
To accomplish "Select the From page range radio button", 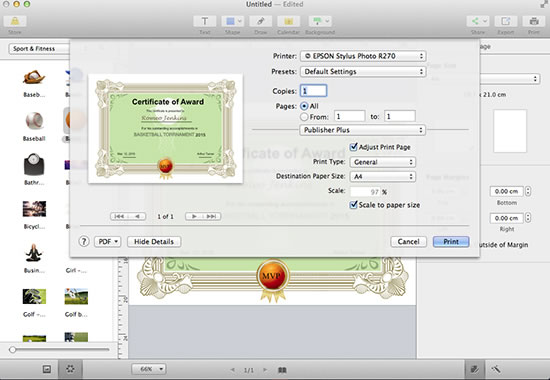I will point(304,116).
